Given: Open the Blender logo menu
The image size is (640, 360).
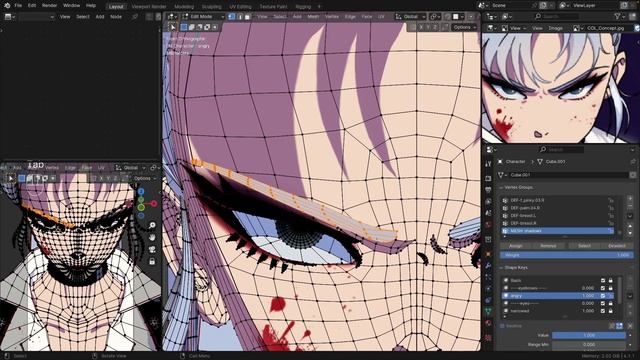Looking at the screenshot, I should [x=7, y=6].
